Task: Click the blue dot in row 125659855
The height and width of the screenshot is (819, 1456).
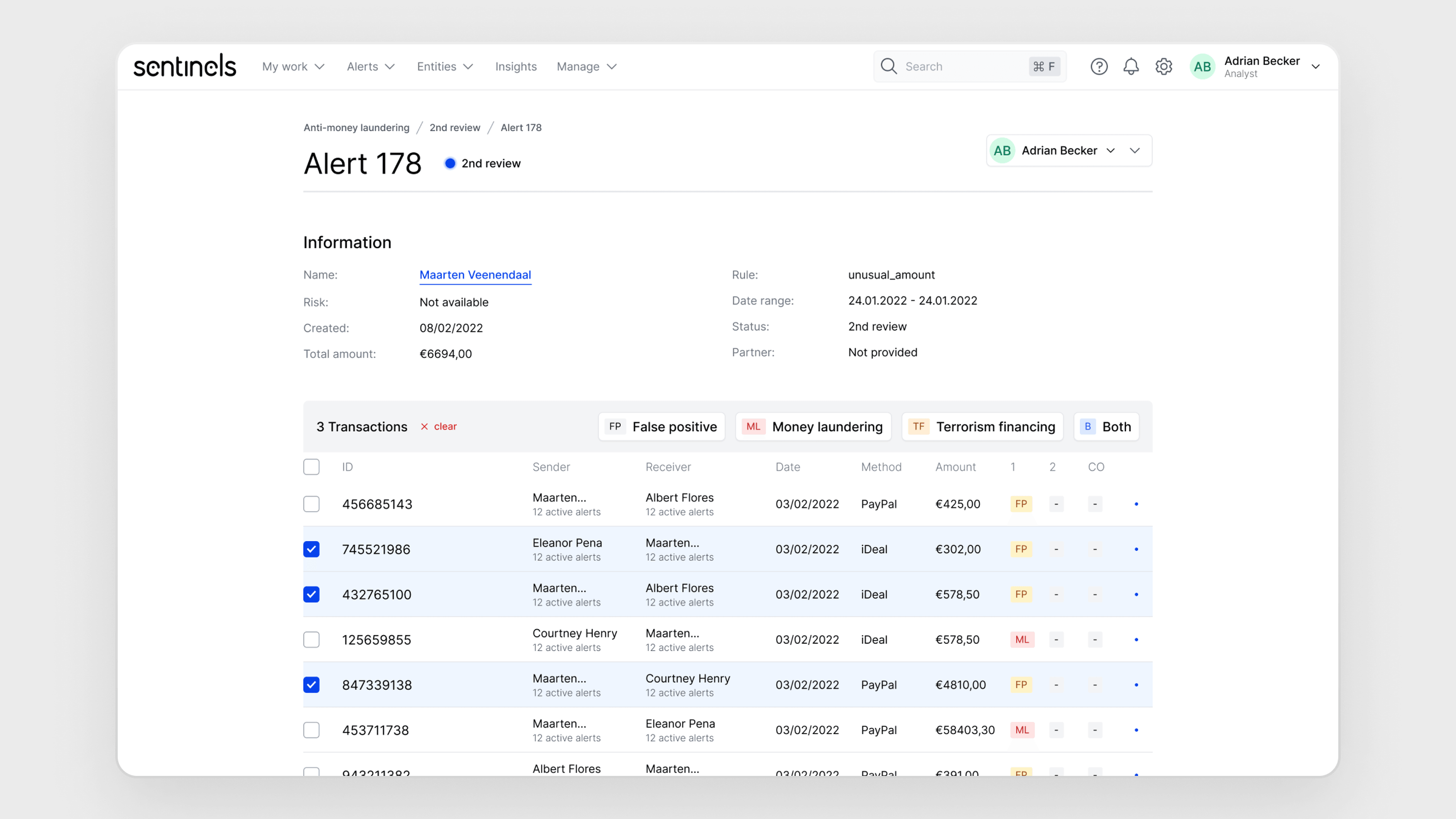Action: click(x=1136, y=639)
